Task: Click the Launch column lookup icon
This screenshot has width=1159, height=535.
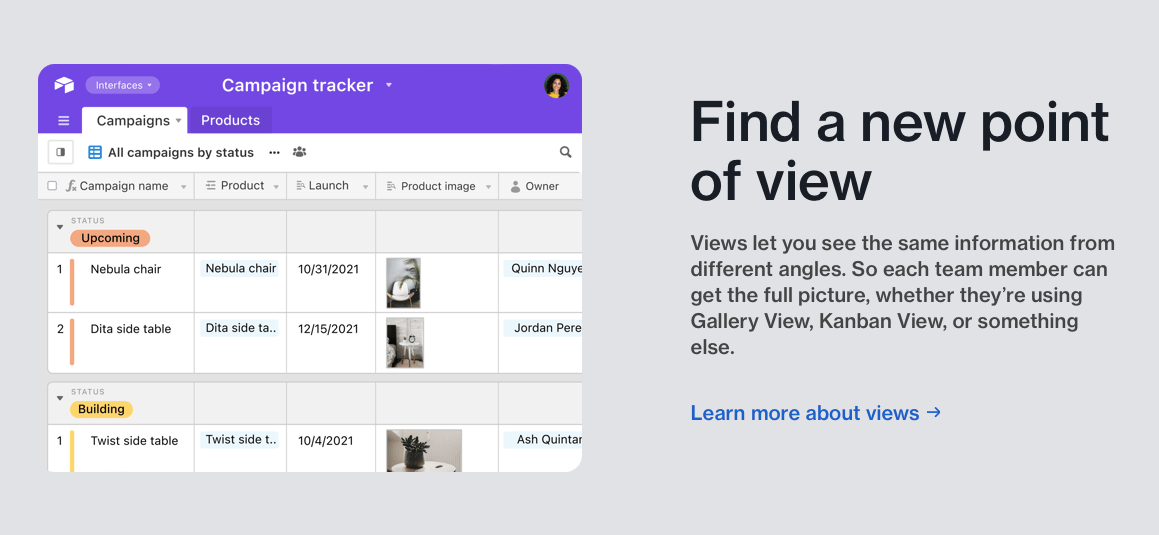Action: [301, 185]
